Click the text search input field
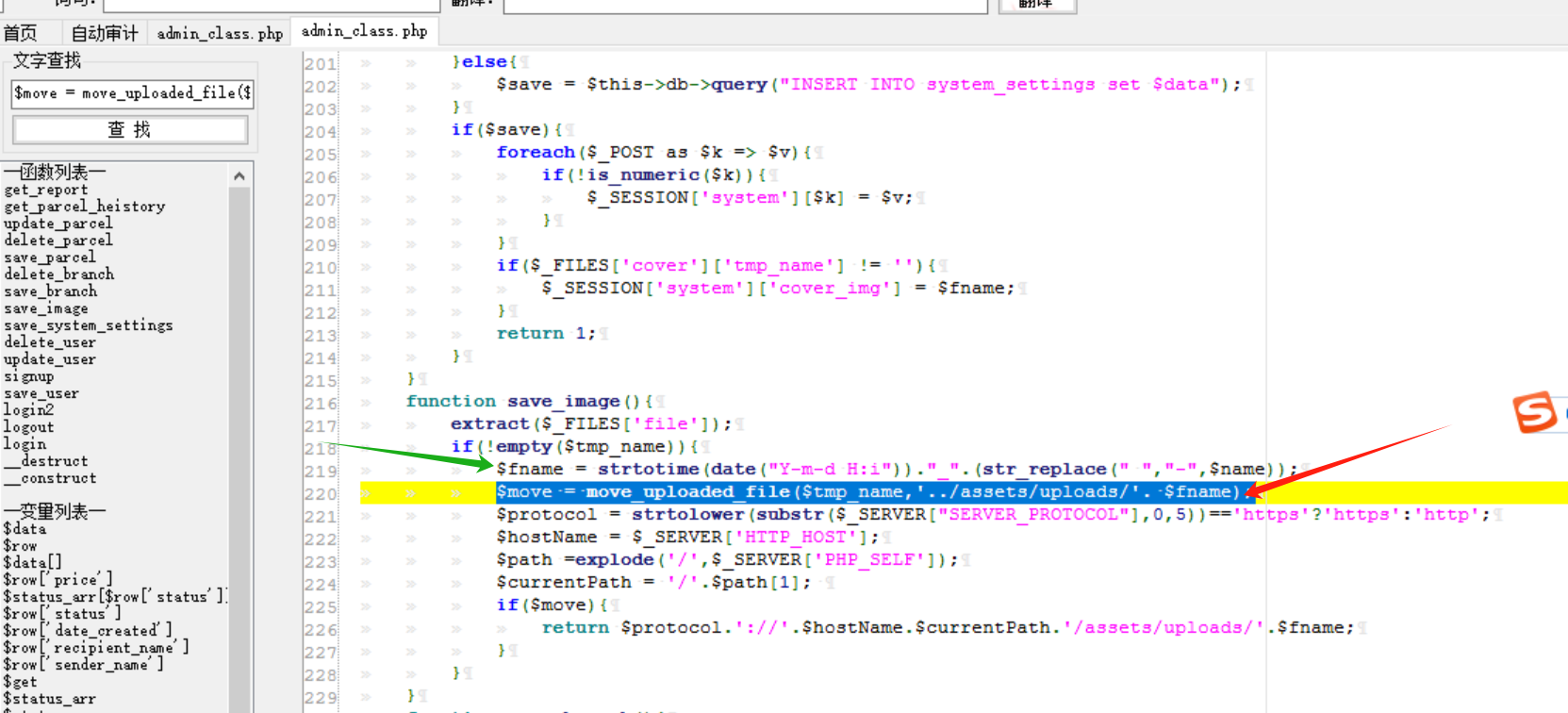 [x=132, y=92]
